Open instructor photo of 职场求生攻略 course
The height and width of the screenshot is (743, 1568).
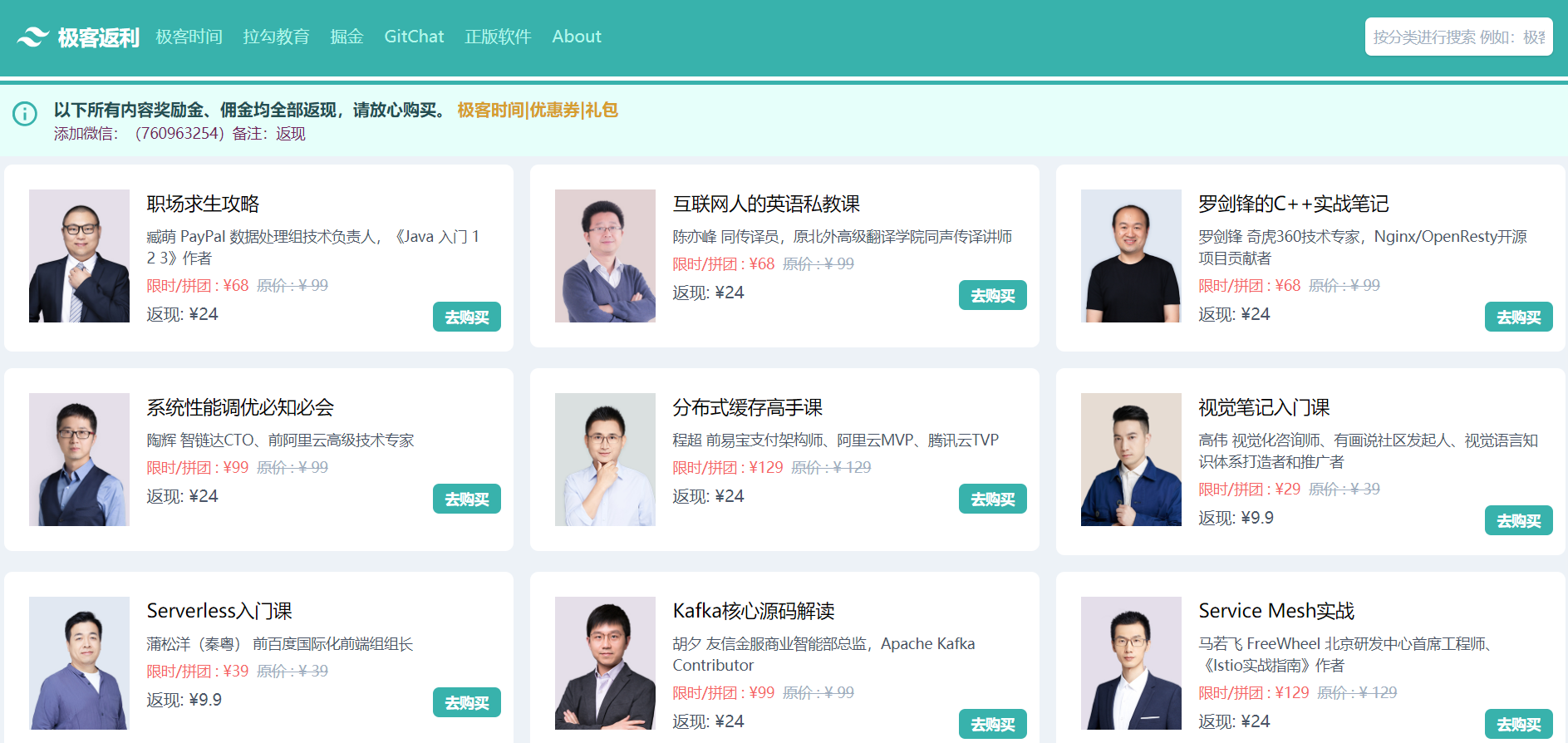[x=79, y=256]
